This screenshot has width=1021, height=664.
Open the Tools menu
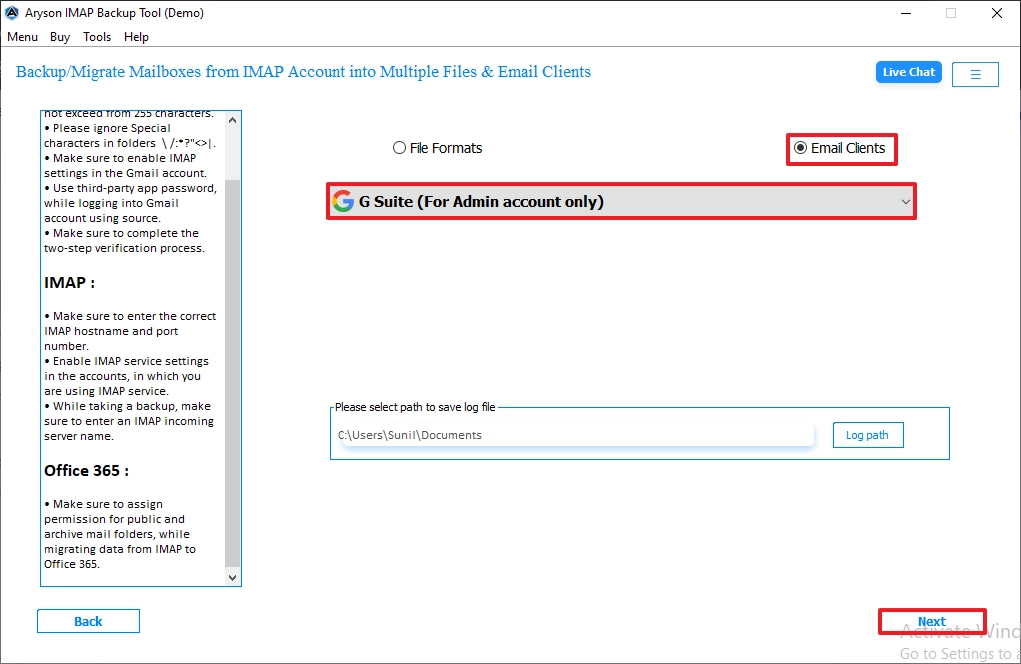[x=97, y=37]
